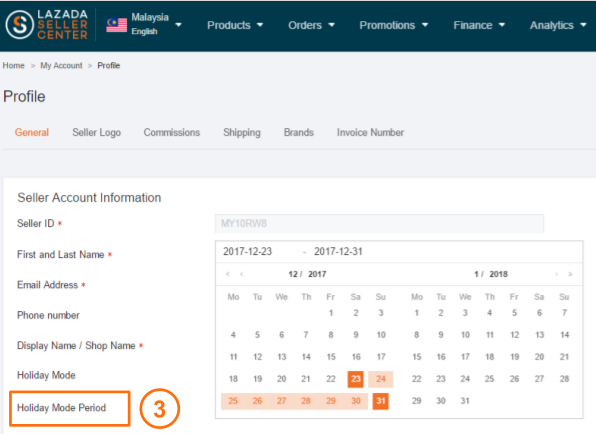Click the My Account breadcrumb link

[61, 65]
